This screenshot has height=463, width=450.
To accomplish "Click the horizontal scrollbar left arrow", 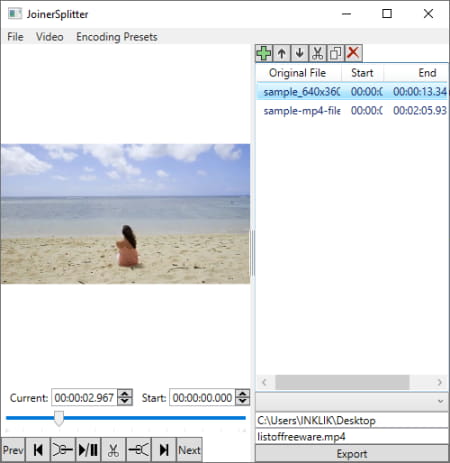I will tap(265, 382).
